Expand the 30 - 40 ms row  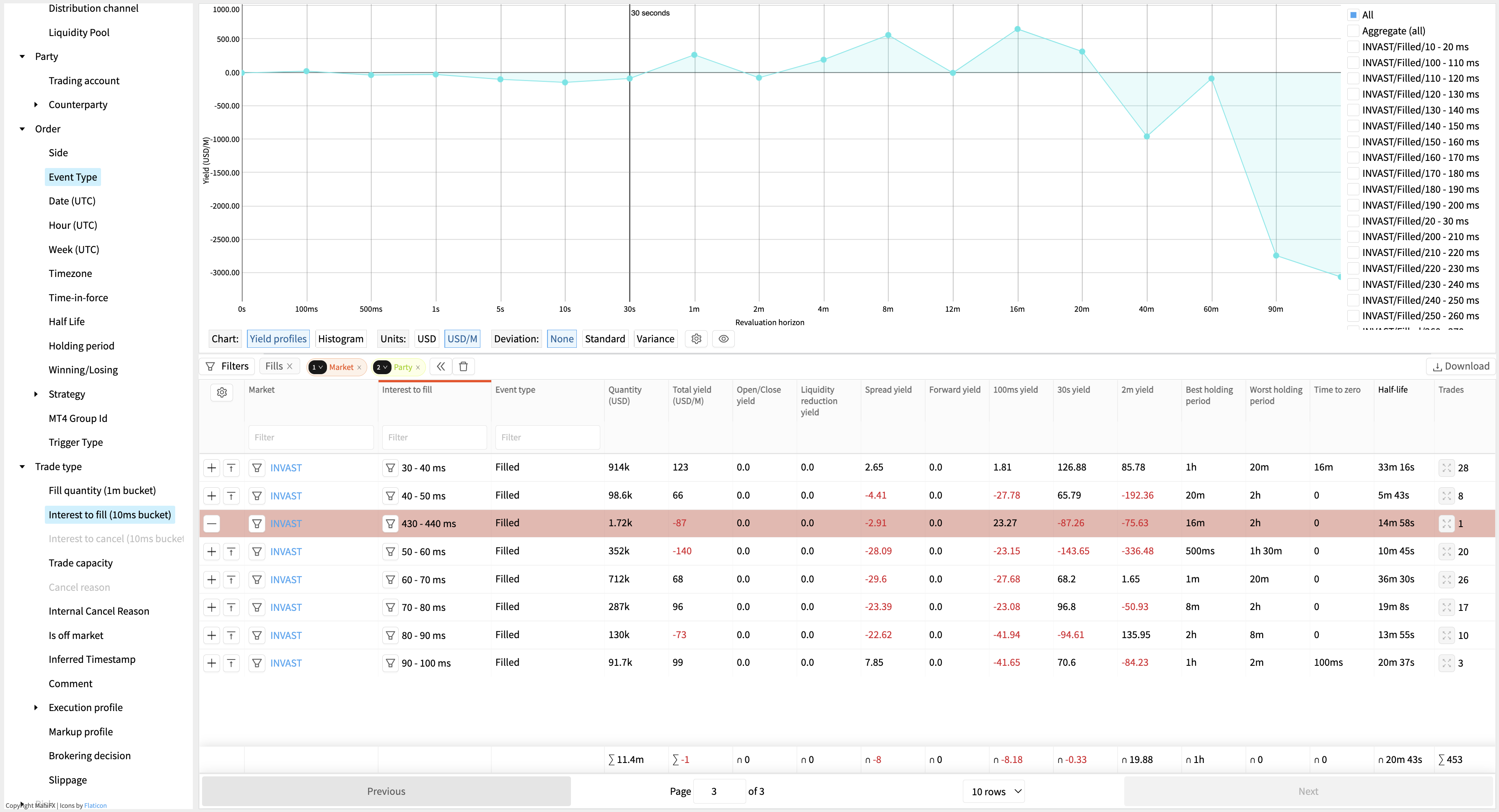click(x=212, y=468)
